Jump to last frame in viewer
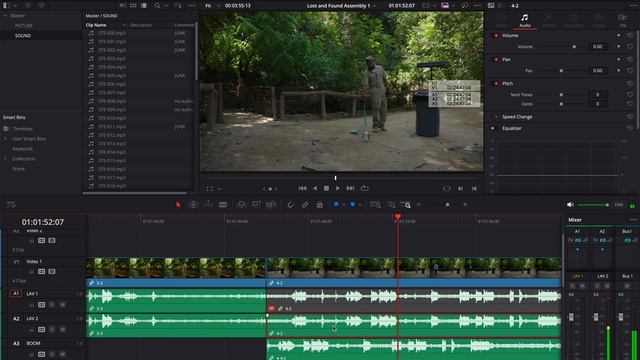The width and height of the screenshot is (640, 360). coord(350,188)
